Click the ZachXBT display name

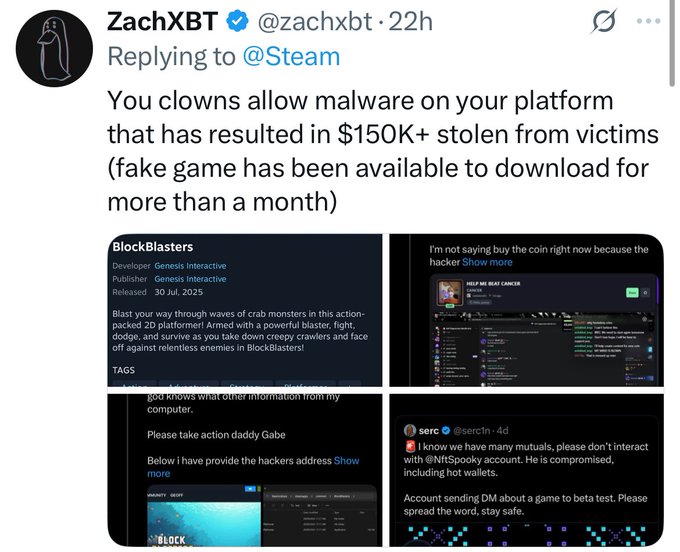tap(160, 20)
